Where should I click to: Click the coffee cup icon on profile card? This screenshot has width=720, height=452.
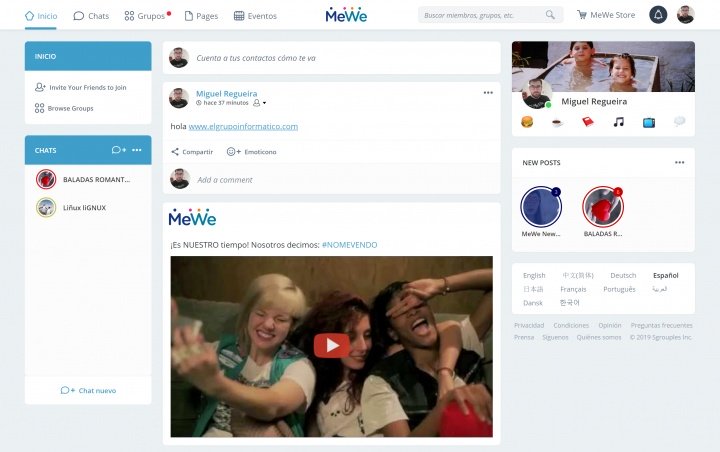(x=557, y=122)
